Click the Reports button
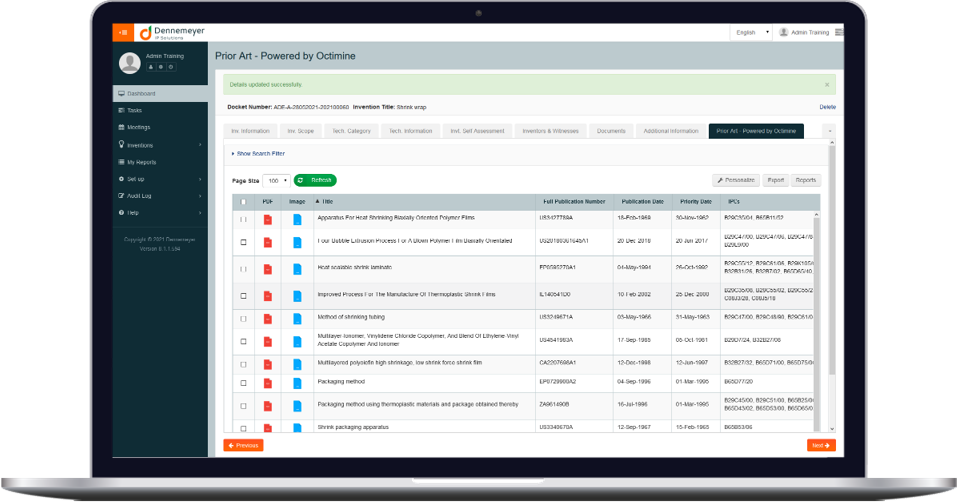The height and width of the screenshot is (502, 957). (x=806, y=181)
